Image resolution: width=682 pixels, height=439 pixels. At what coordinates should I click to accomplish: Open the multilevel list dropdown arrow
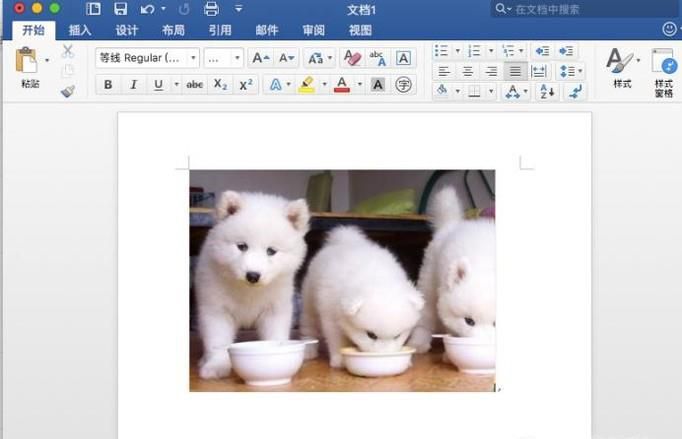pyautogui.click(x=521, y=51)
